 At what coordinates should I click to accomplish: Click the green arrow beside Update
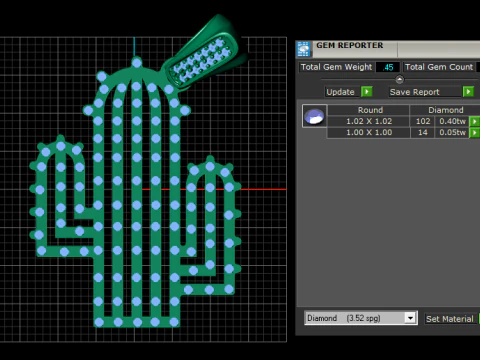pyautogui.click(x=367, y=92)
